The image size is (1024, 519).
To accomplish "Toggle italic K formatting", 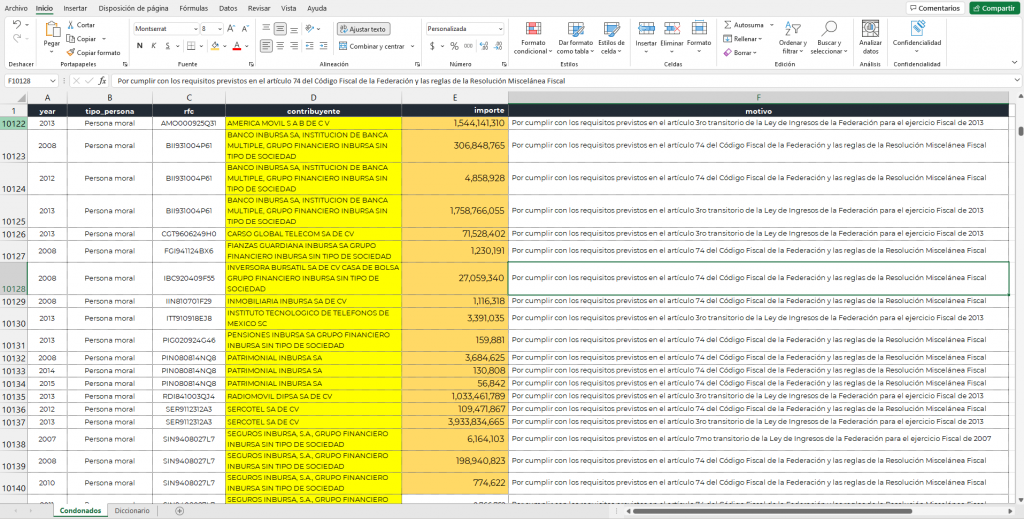I will (x=154, y=46).
